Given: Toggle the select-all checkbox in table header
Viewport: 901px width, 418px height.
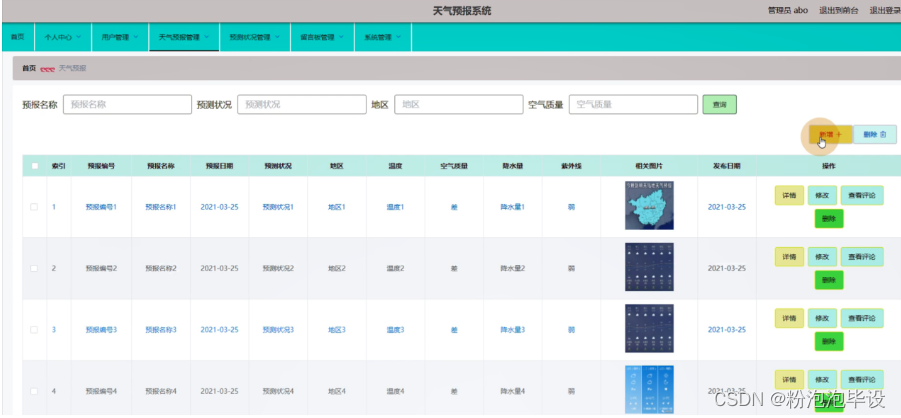Looking at the screenshot, I should (x=34, y=166).
